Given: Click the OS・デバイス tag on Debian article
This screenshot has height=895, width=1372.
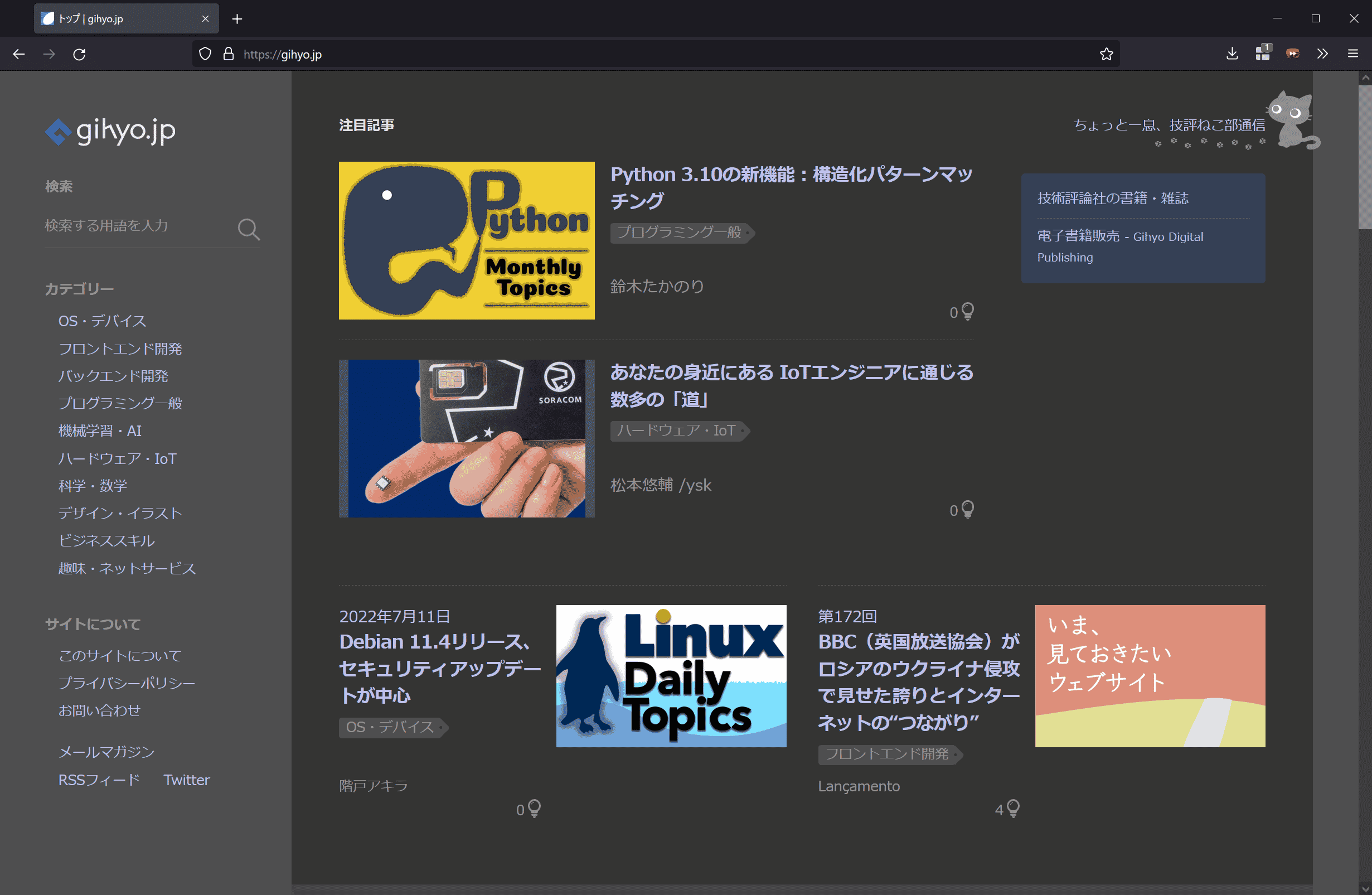Looking at the screenshot, I should click(x=392, y=727).
